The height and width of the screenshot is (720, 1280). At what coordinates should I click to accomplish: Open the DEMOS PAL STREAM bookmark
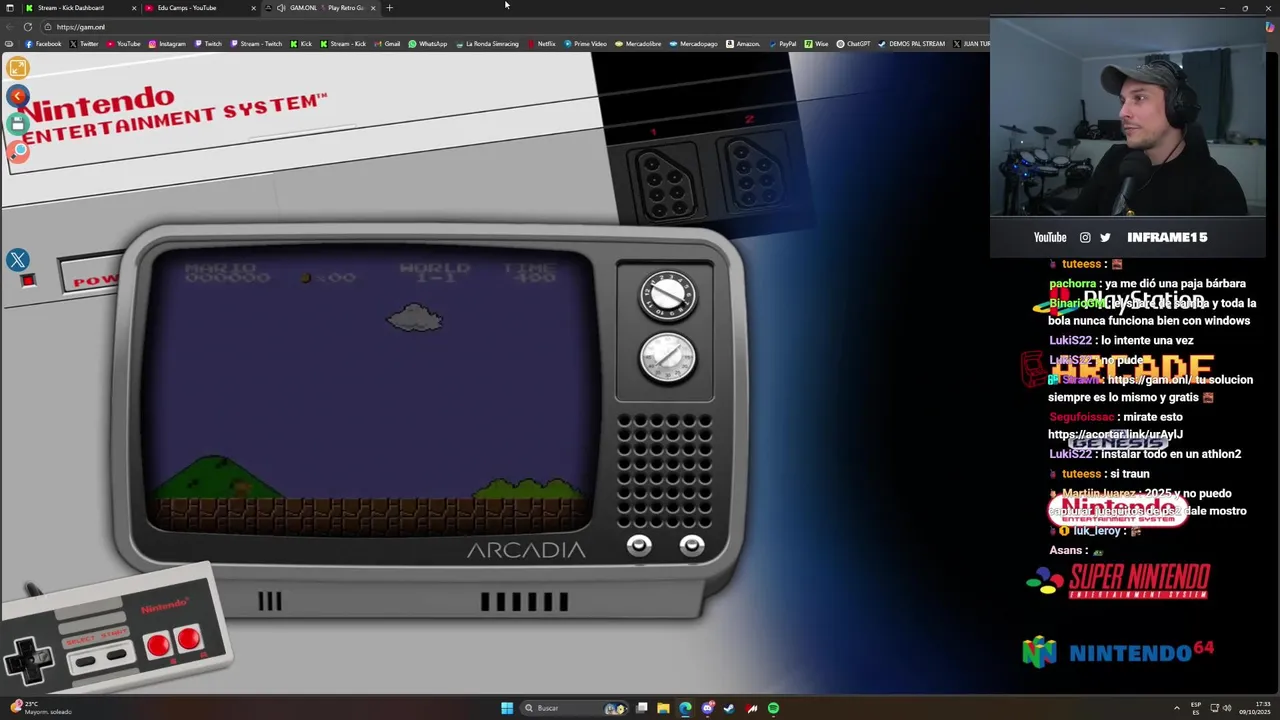(x=911, y=44)
